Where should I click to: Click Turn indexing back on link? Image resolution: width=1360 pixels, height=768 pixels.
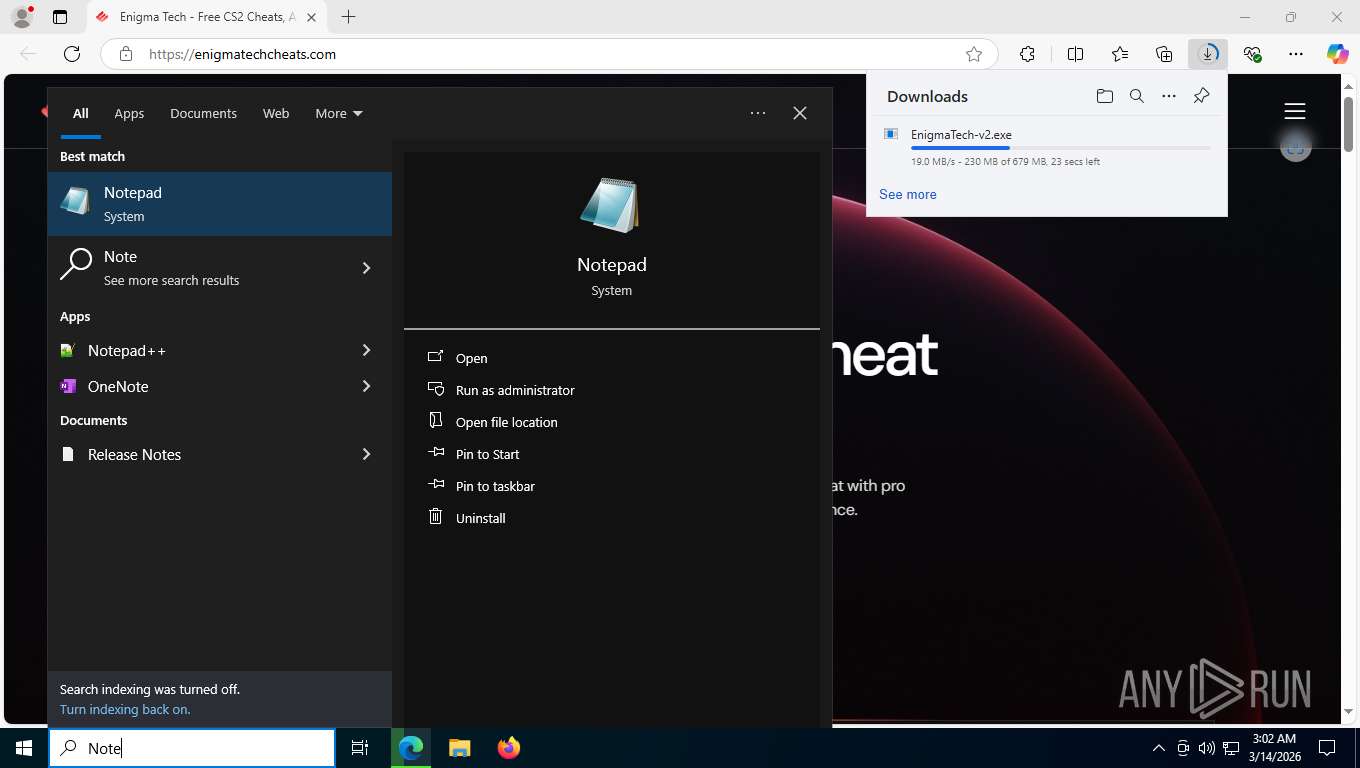click(x=125, y=709)
